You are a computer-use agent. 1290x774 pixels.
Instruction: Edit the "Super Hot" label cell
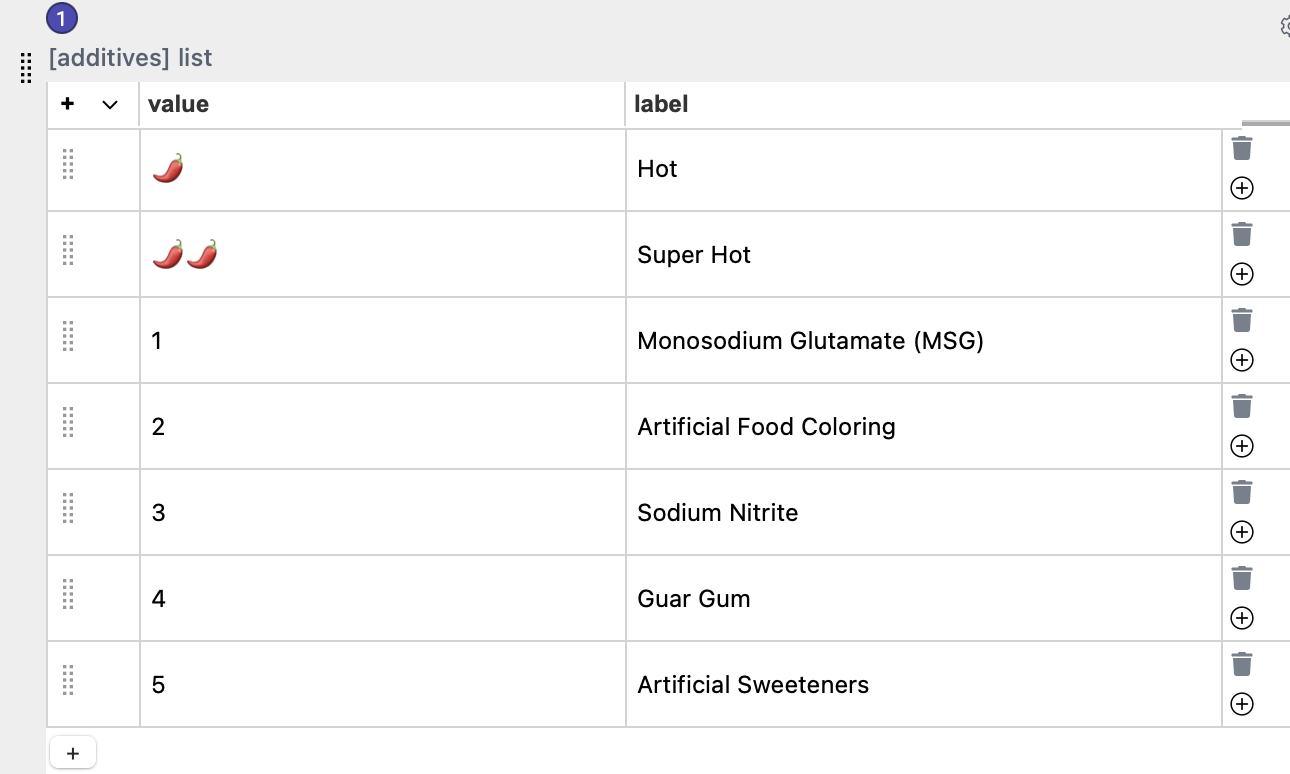[x=920, y=254]
